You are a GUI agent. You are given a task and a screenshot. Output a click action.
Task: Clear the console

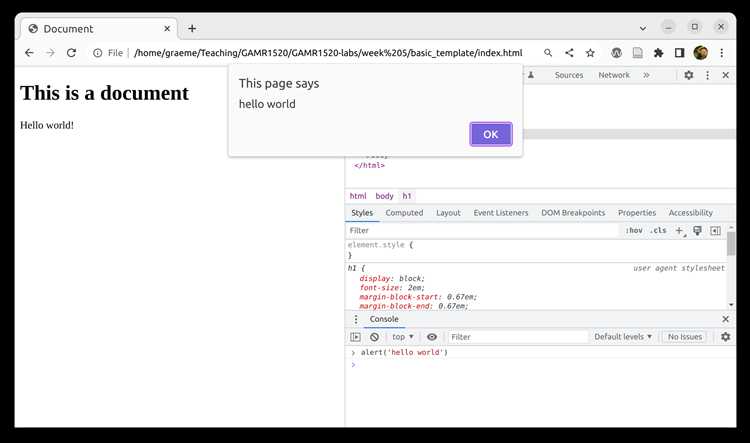coord(375,337)
